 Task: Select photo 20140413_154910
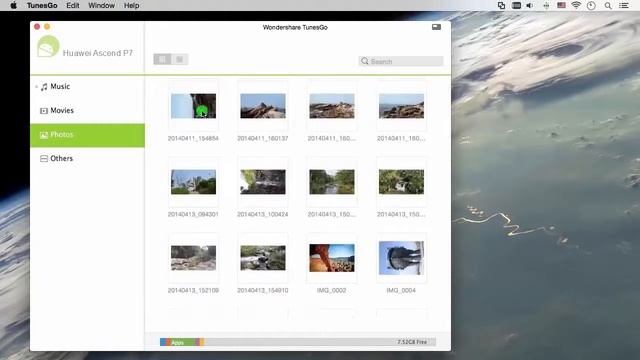pos(263,258)
